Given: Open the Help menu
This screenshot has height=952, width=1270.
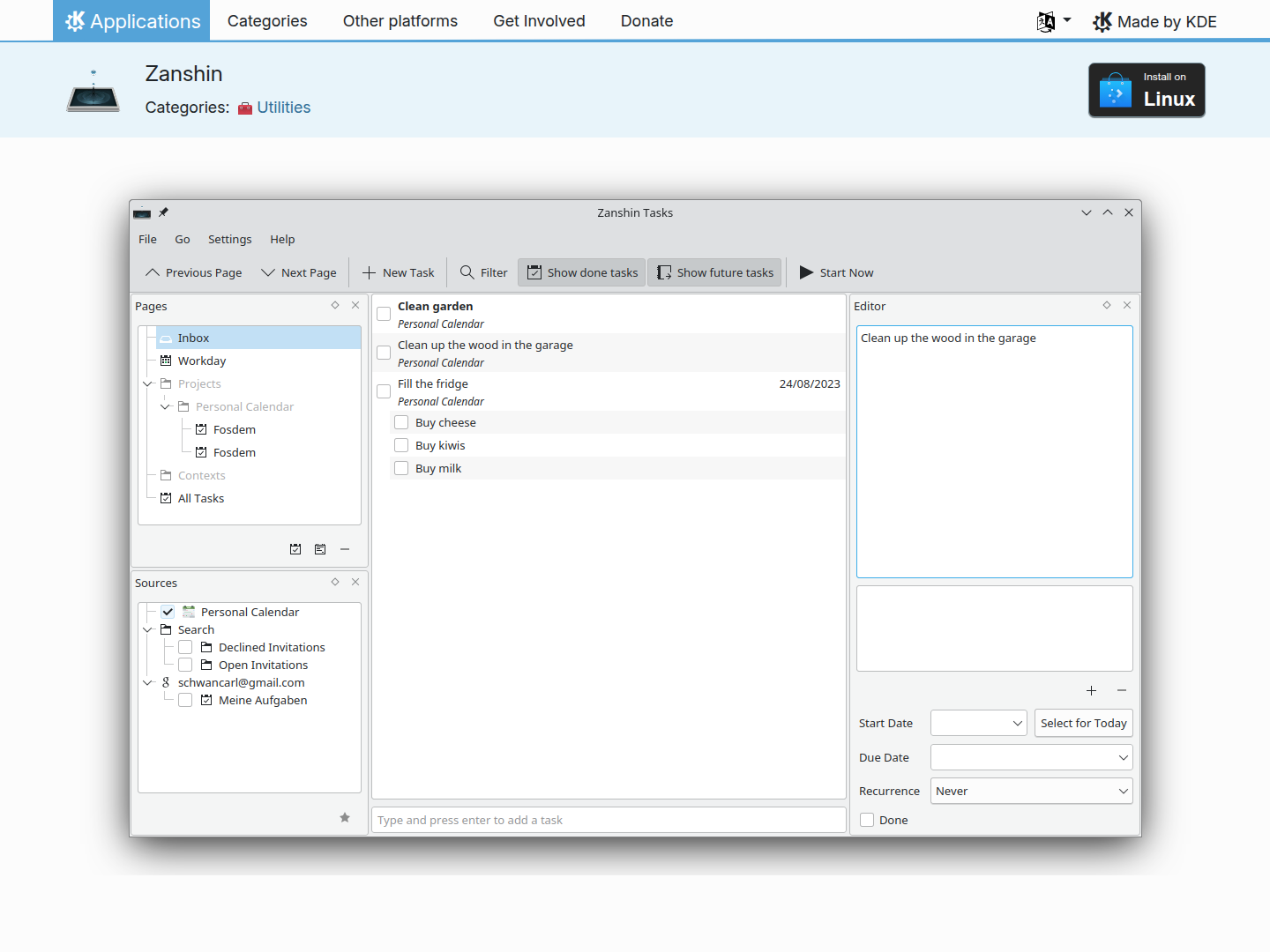Looking at the screenshot, I should click(x=282, y=239).
